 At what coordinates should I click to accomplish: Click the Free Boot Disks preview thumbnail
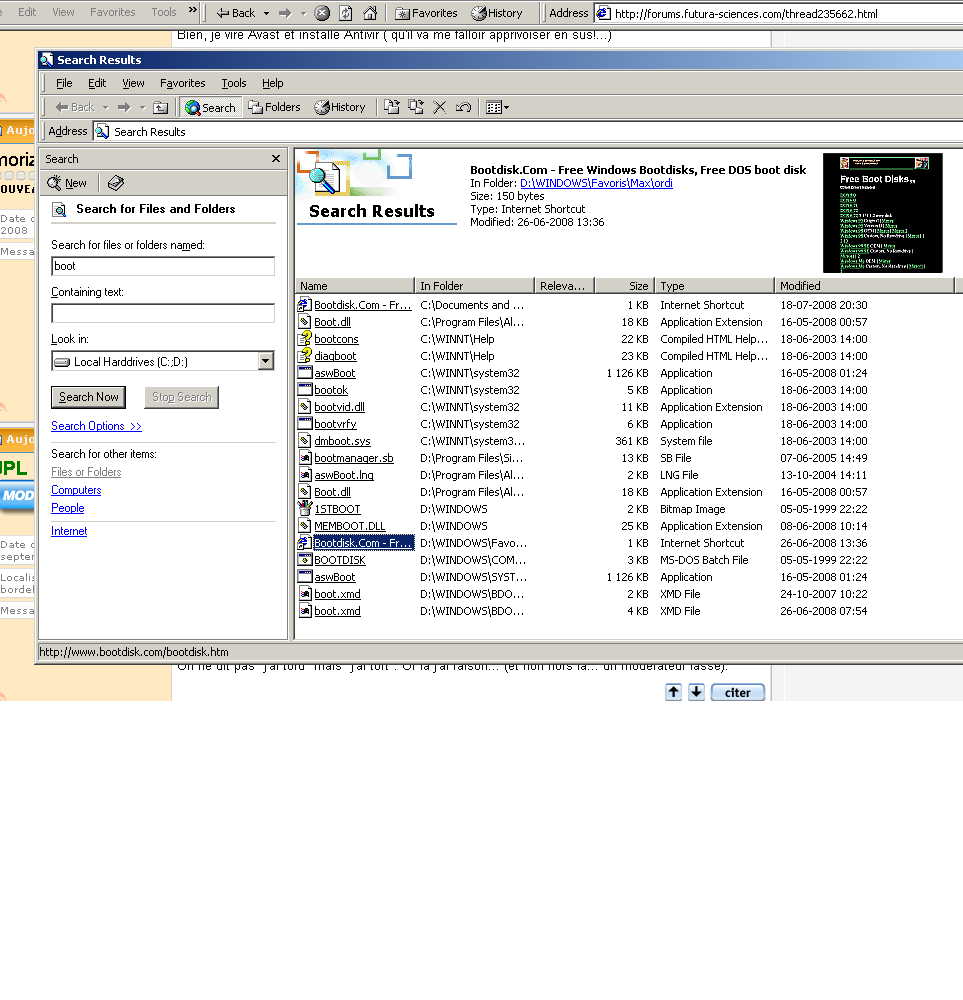(x=883, y=213)
